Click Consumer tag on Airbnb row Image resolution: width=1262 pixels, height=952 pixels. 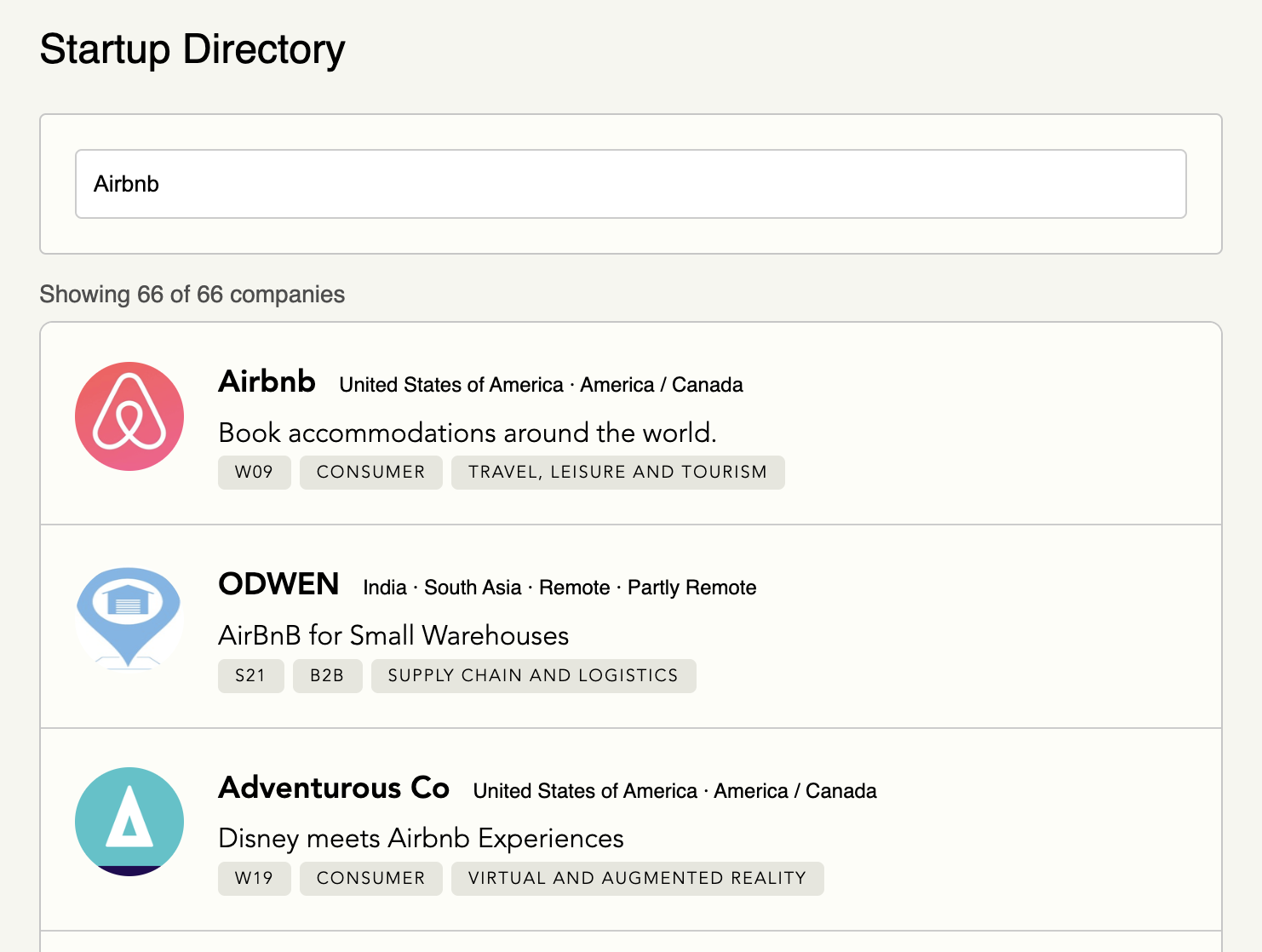pyautogui.click(x=371, y=473)
